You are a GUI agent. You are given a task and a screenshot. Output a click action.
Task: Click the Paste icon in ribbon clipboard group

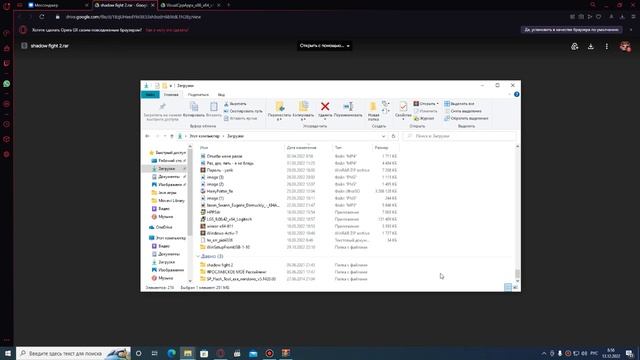(x=213, y=107)
